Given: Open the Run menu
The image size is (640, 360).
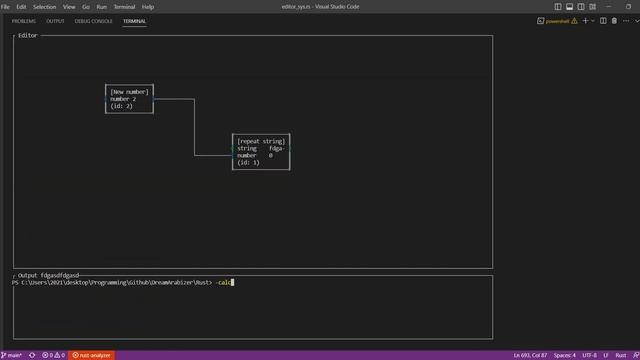Looking at the screenshot, I should (102, 7).
